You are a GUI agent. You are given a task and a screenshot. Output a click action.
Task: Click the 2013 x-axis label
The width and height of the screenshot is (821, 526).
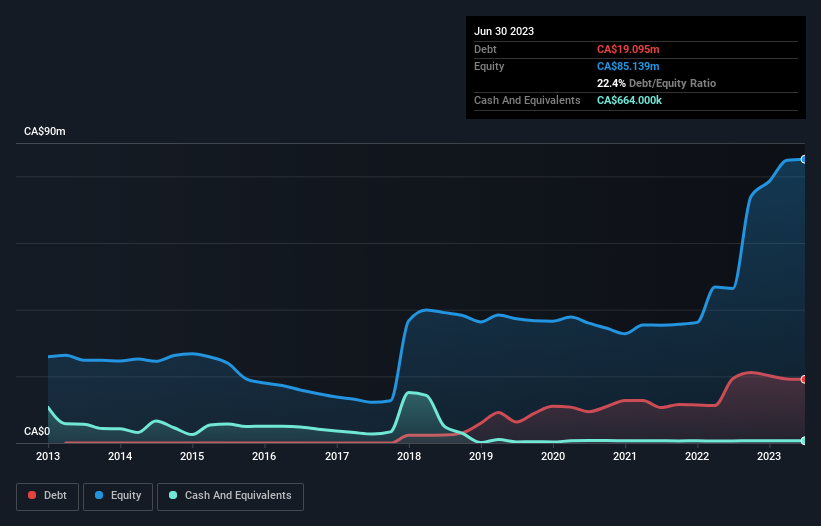48,456
